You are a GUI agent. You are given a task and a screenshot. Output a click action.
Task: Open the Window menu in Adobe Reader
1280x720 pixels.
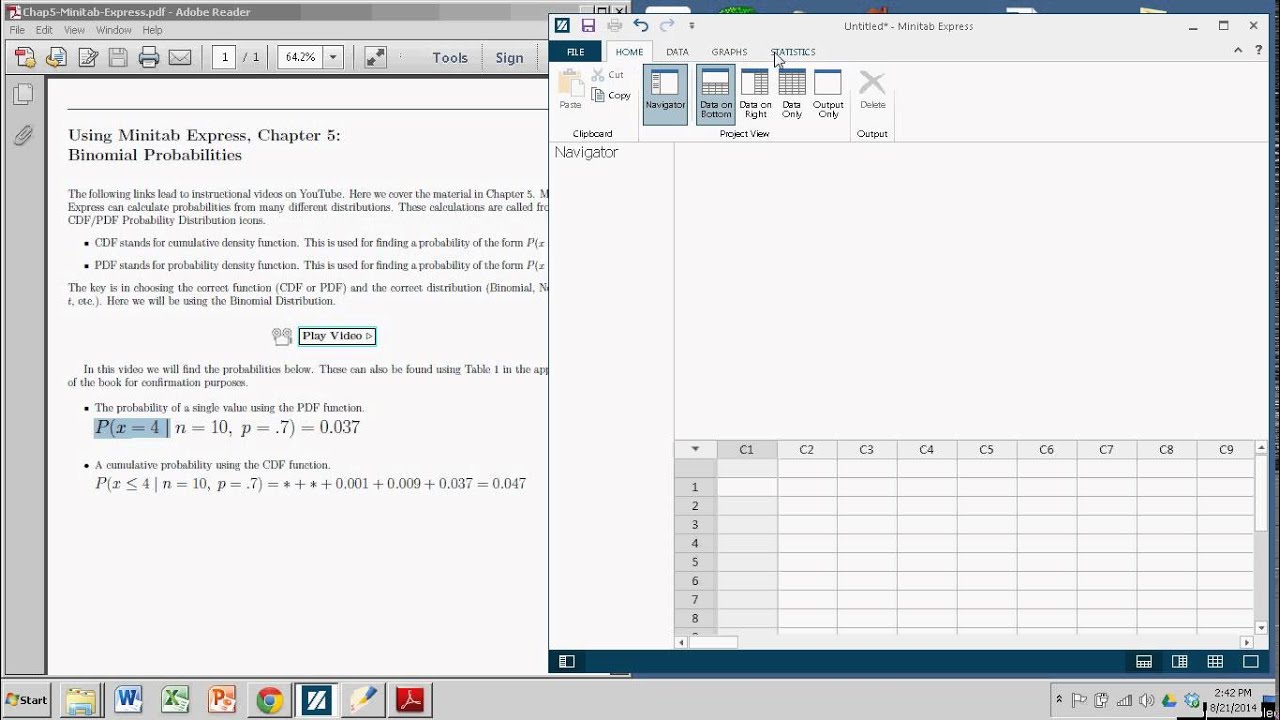pos(113,30)
